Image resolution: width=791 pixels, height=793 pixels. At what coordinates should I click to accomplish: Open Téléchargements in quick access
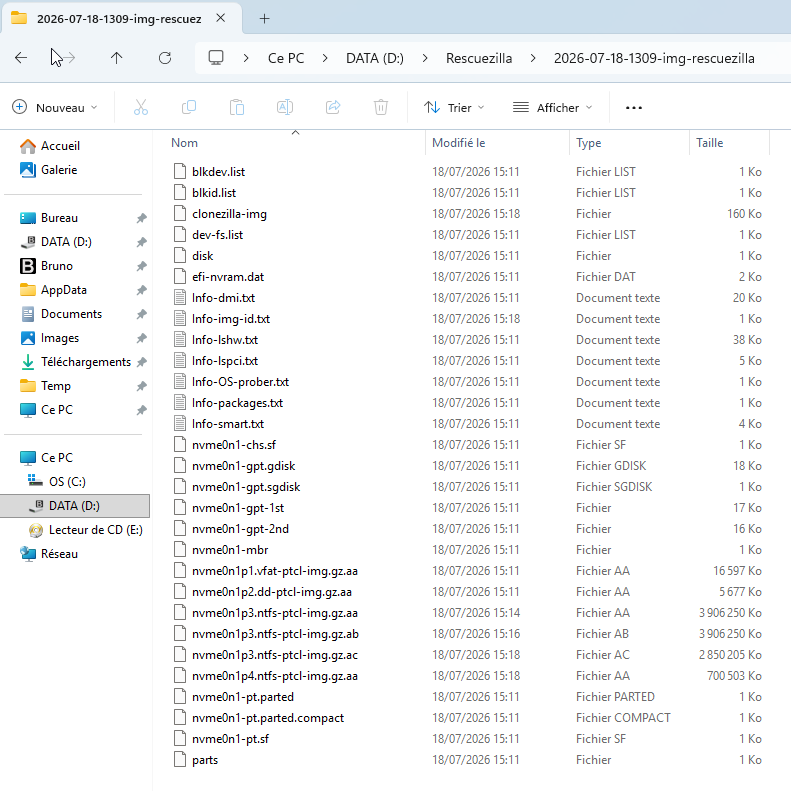(x=85, y=362)
